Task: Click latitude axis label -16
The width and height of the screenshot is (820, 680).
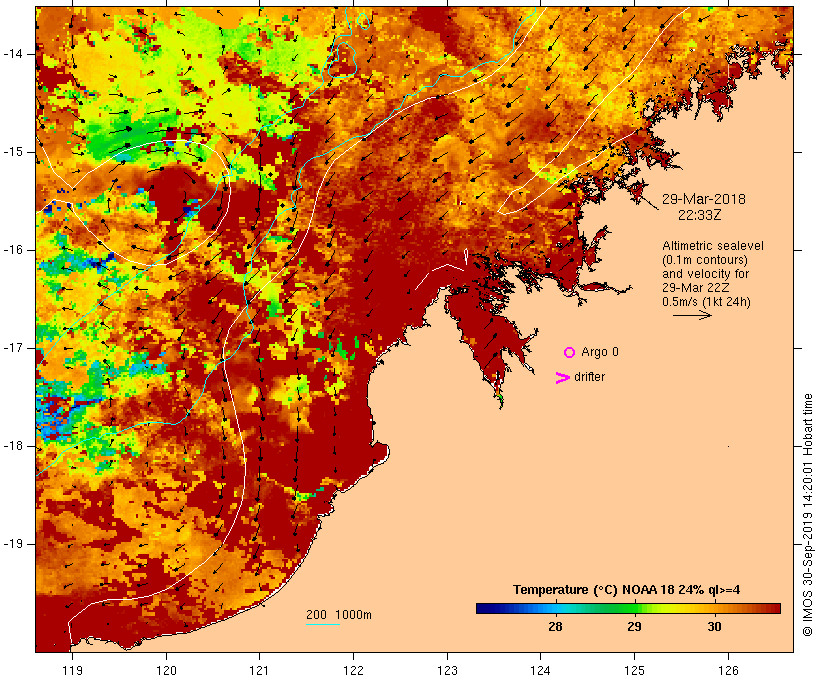Action: 13,250
